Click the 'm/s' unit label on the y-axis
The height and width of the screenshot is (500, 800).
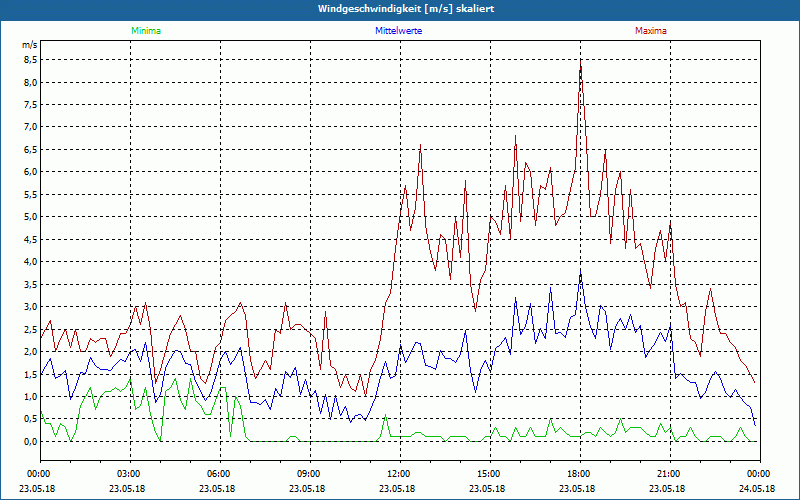[30, 45]
